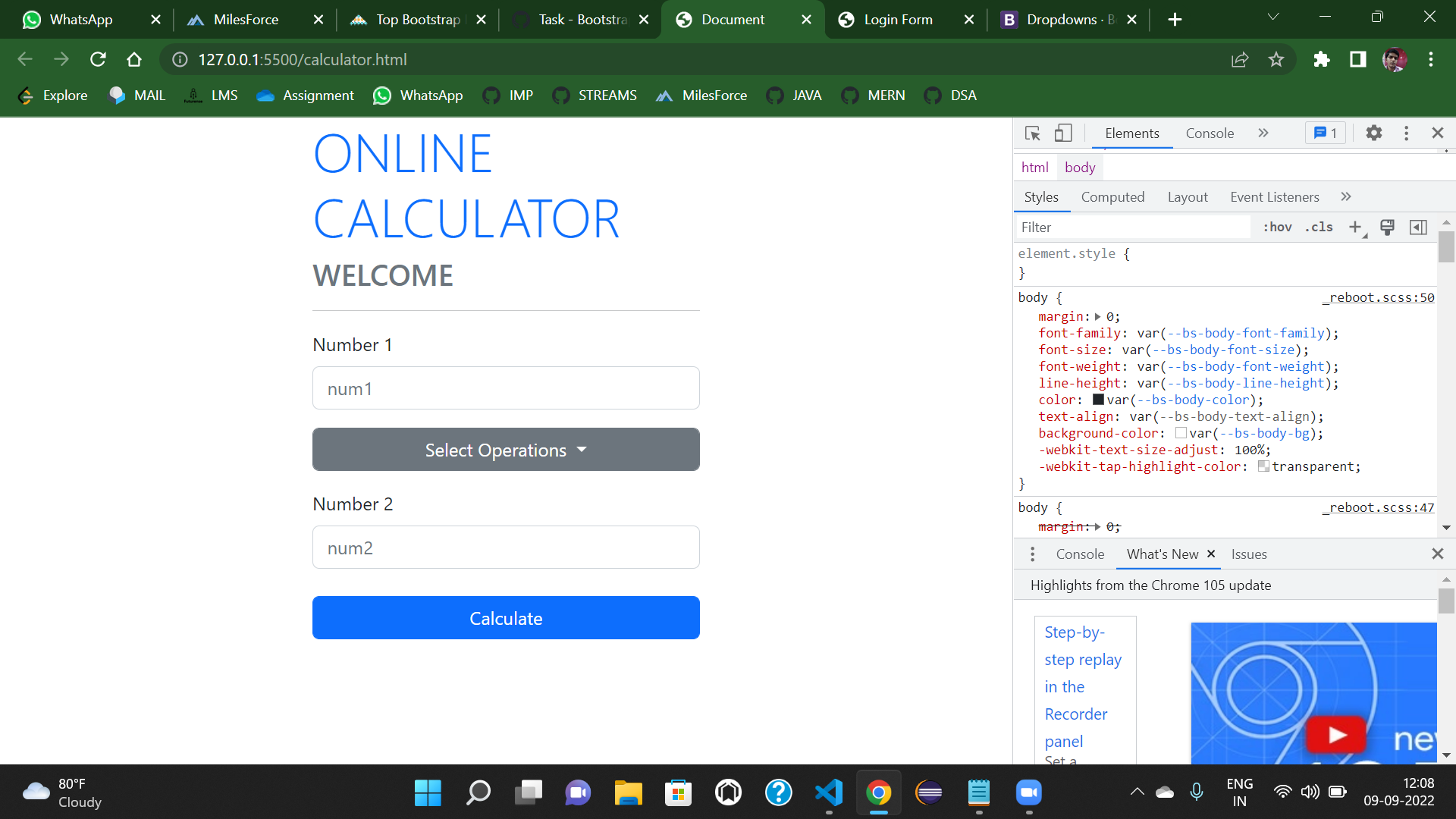
Task: Open the _reboot.scss:50 source link
Action: (x=1378, y=297)
